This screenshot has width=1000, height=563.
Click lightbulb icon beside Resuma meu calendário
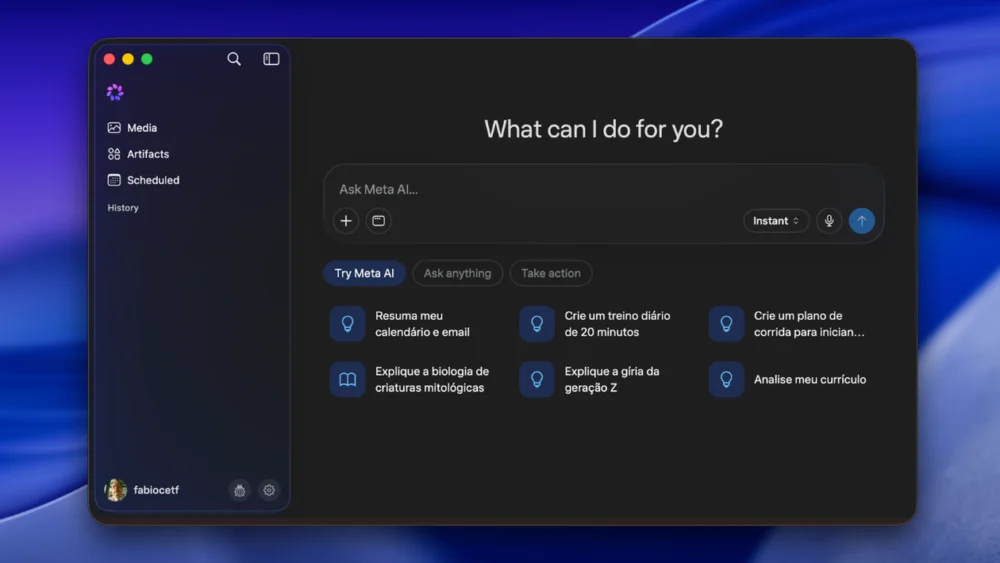coord(348,324)
